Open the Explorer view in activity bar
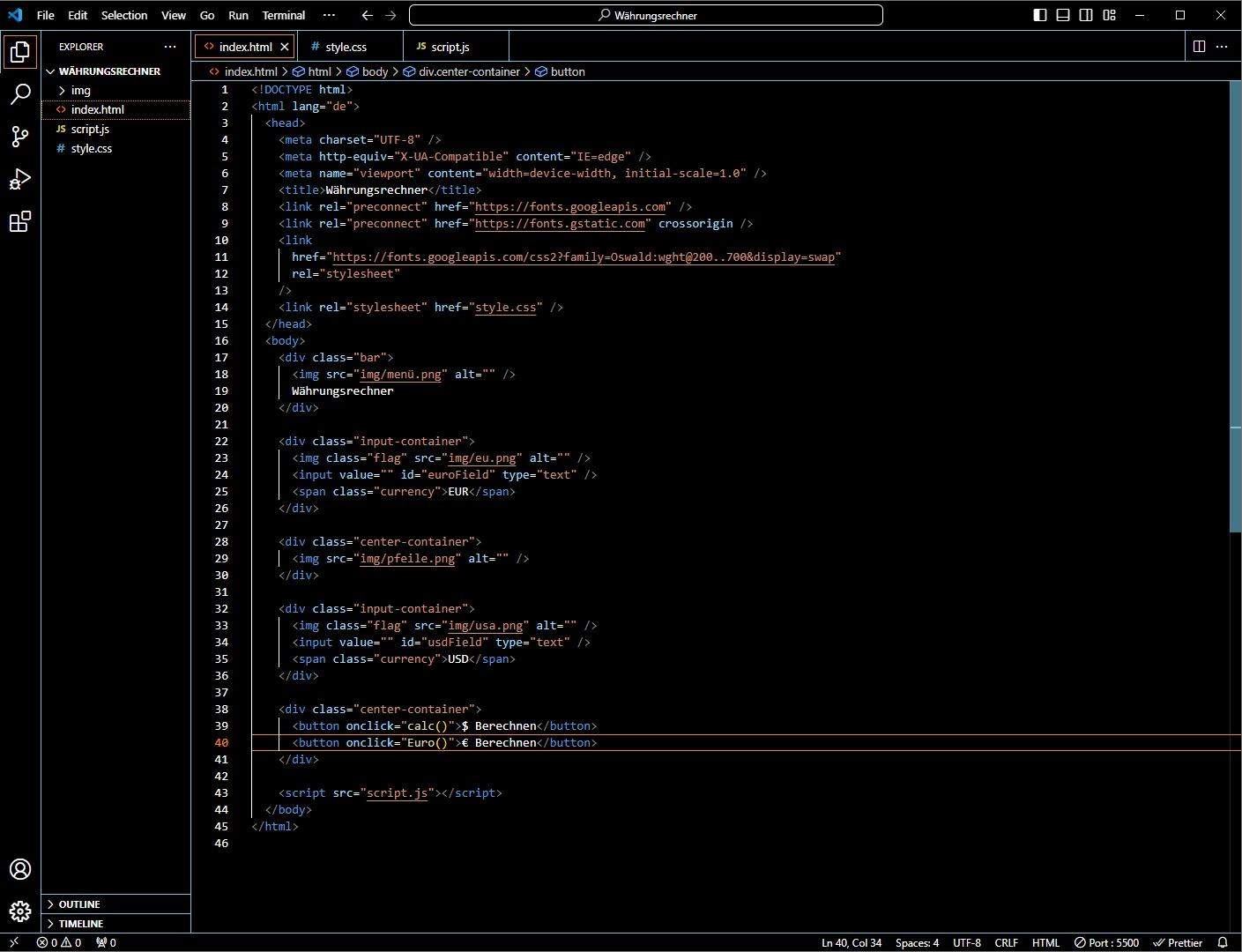The width and height of the screenshot is (1242, 952). [20, 52]
